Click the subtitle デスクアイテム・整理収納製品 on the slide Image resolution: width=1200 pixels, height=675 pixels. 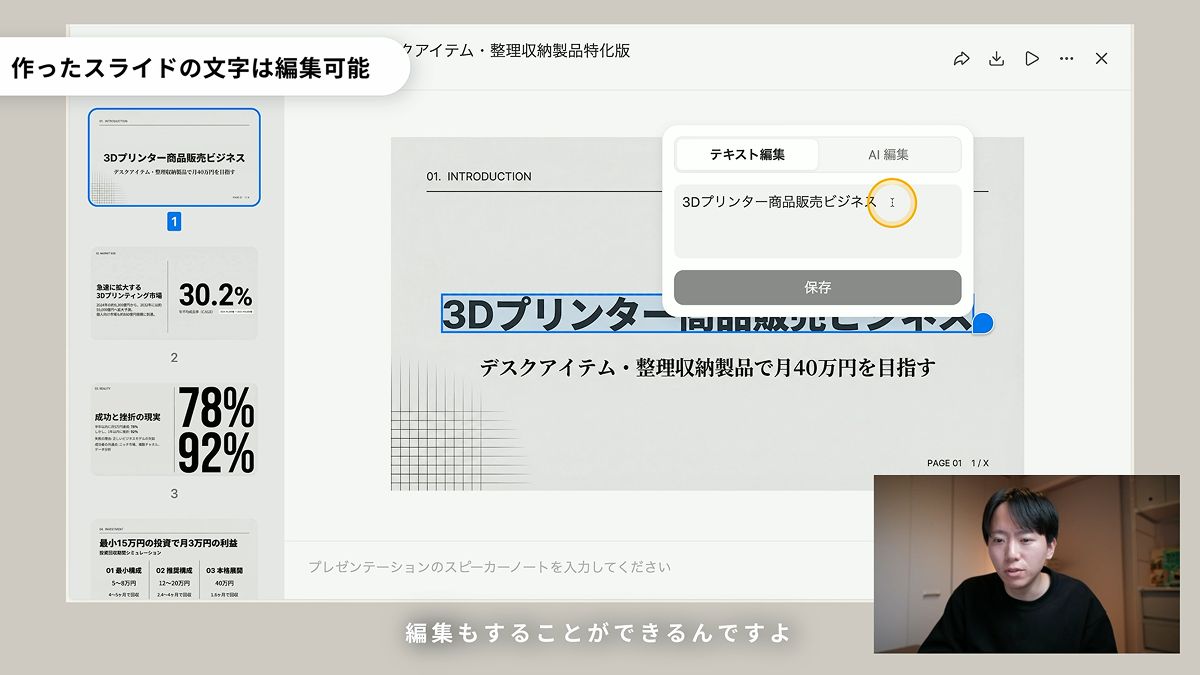tap(707, 368)
